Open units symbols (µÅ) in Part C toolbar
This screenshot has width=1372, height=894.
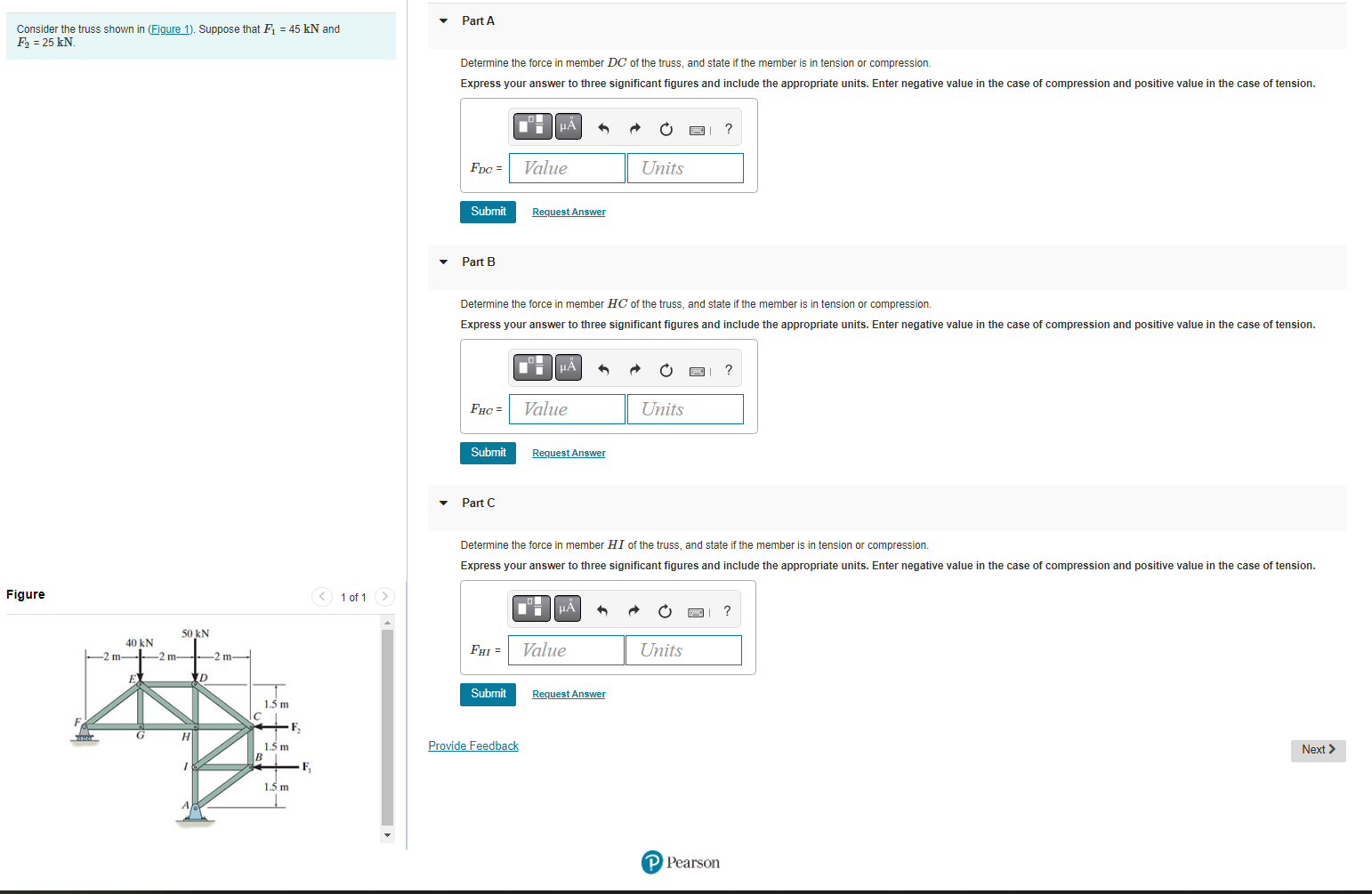(x=567, y=608)
